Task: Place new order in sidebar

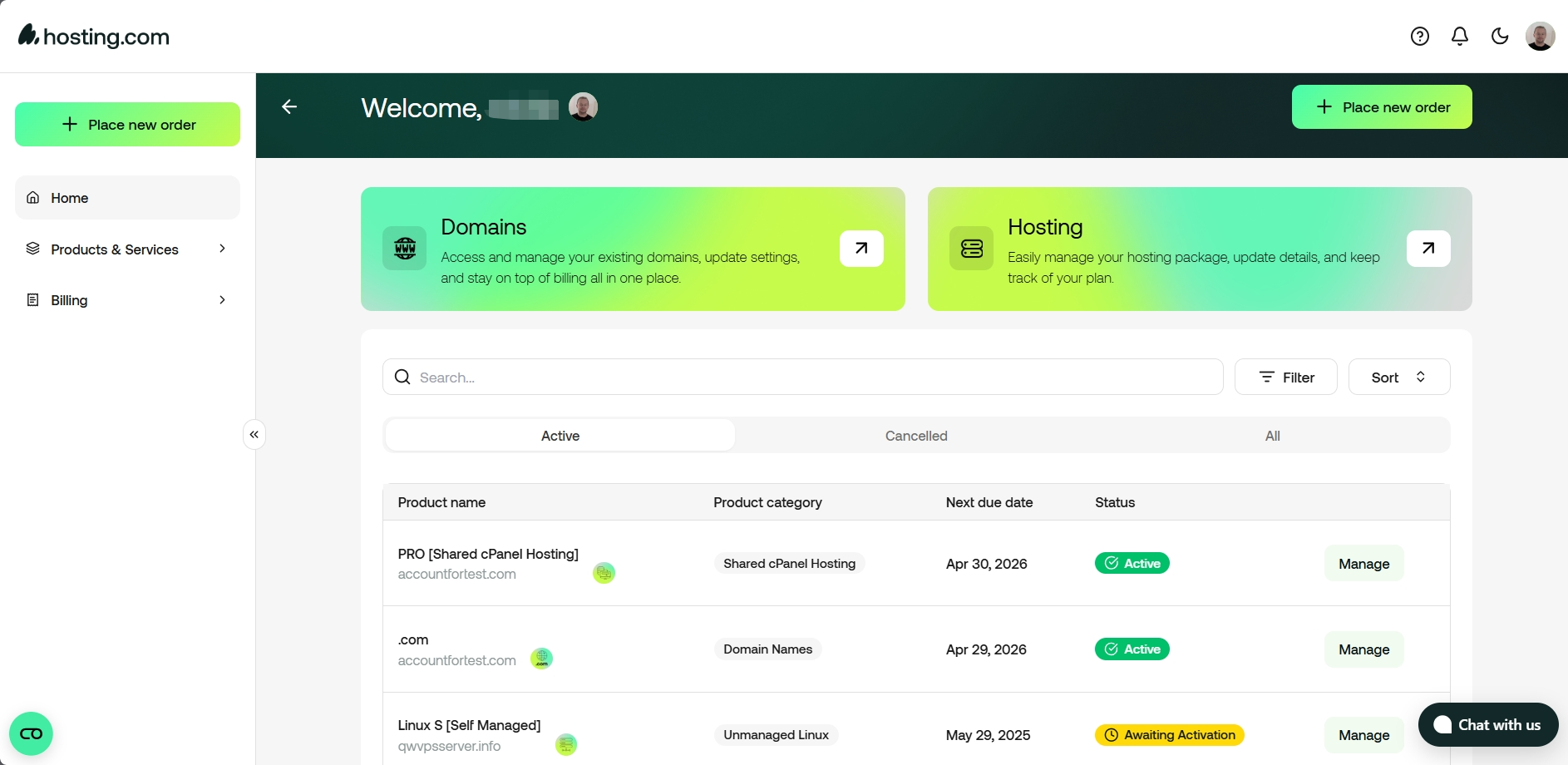Action: tap(127, 125)
